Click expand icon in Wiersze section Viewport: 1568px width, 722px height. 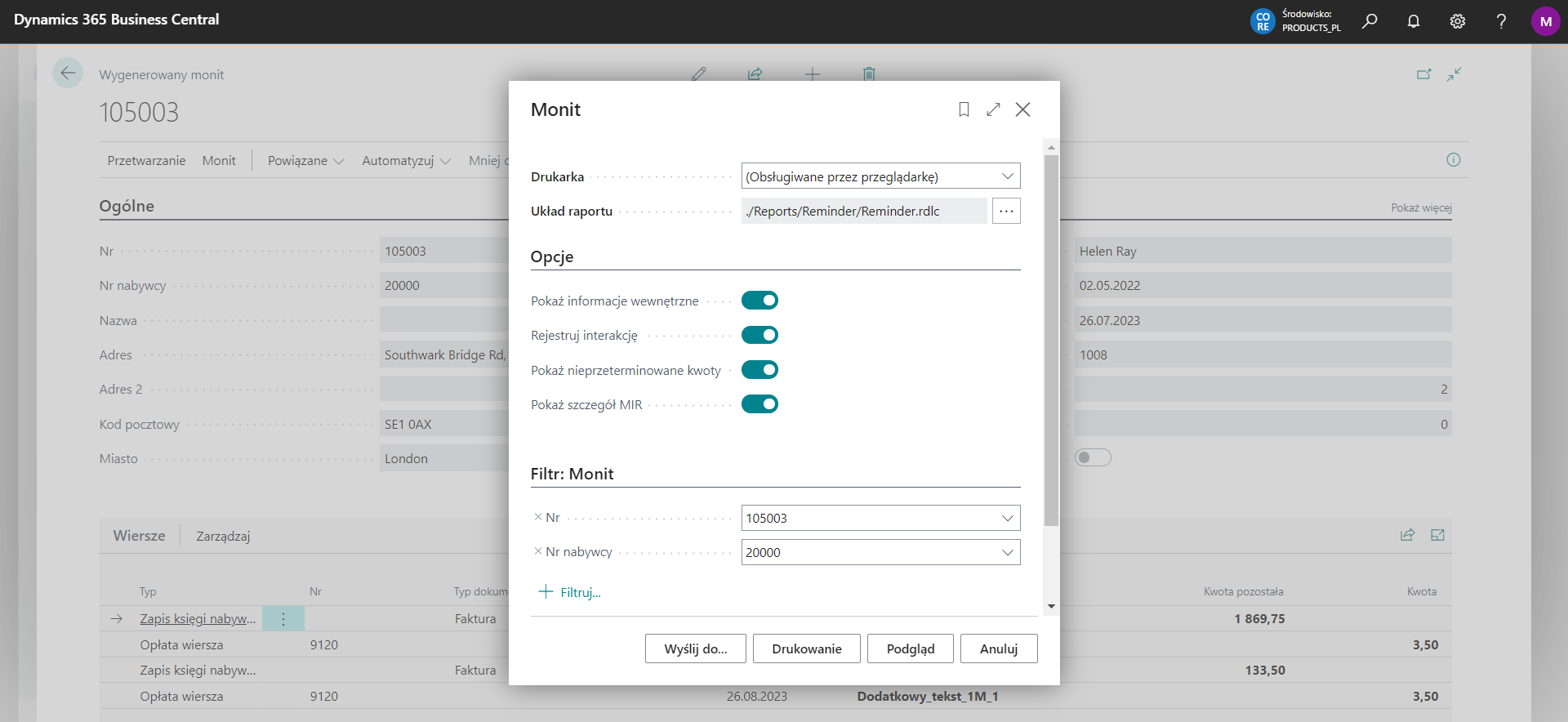click(1438, 535)
